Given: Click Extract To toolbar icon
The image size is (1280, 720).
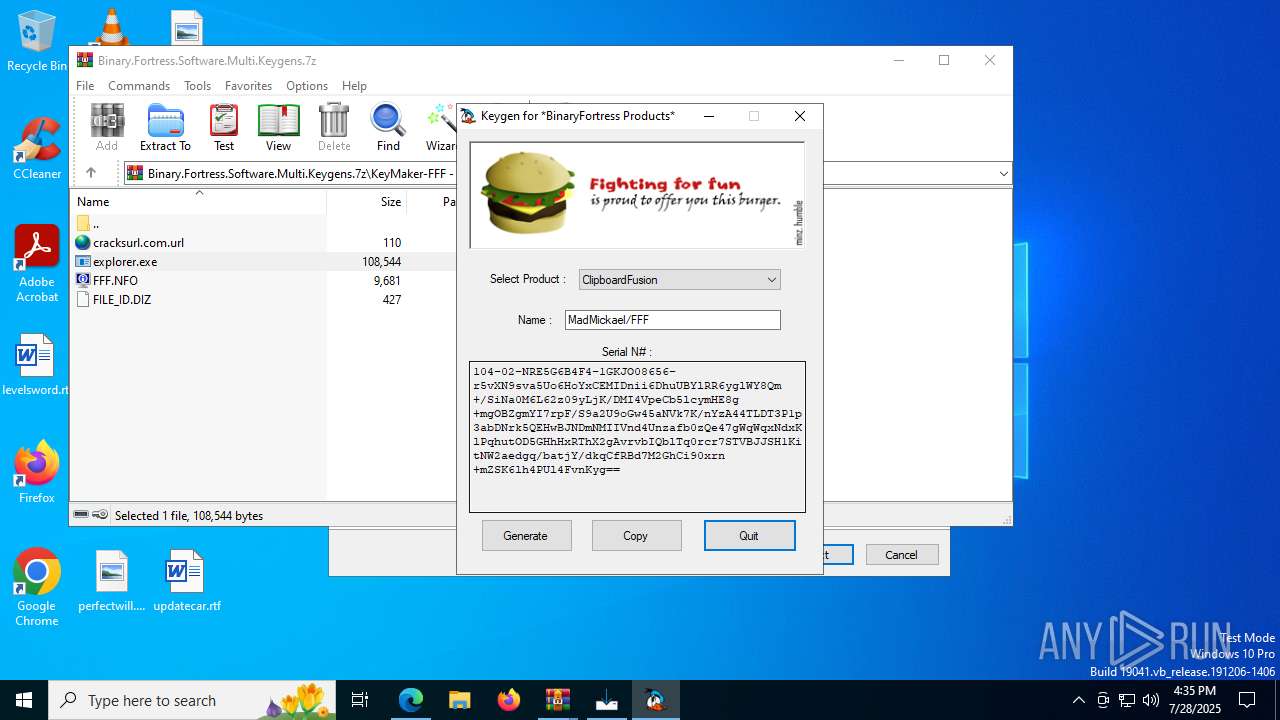Looking at the screenshot, I should tap(165, 127).
